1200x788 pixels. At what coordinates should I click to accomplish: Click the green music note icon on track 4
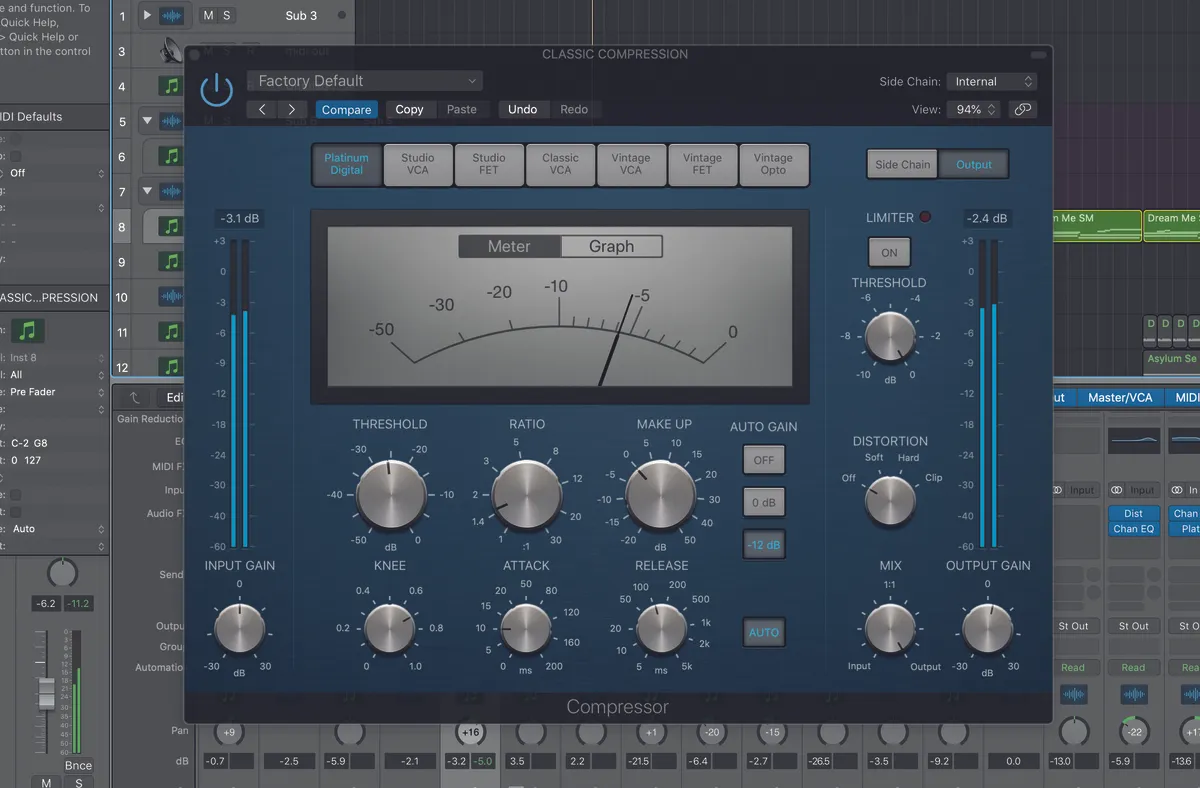172,86
